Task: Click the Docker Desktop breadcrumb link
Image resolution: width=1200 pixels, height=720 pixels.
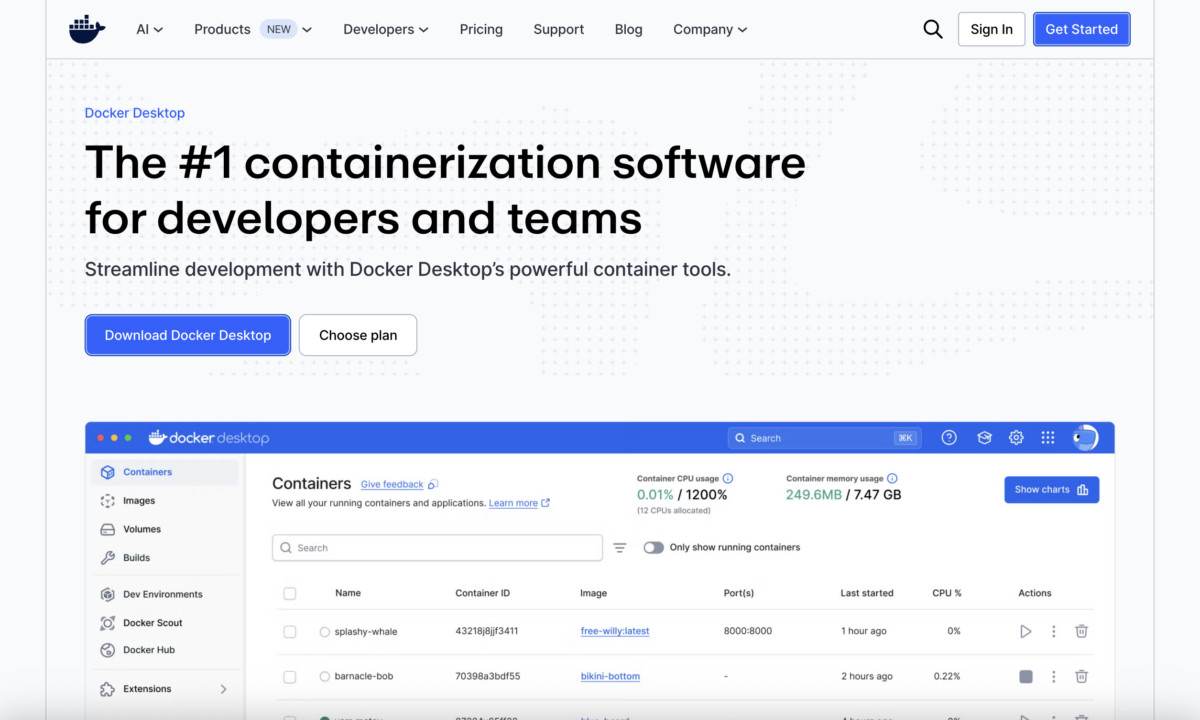Action: tap(135, 113)
